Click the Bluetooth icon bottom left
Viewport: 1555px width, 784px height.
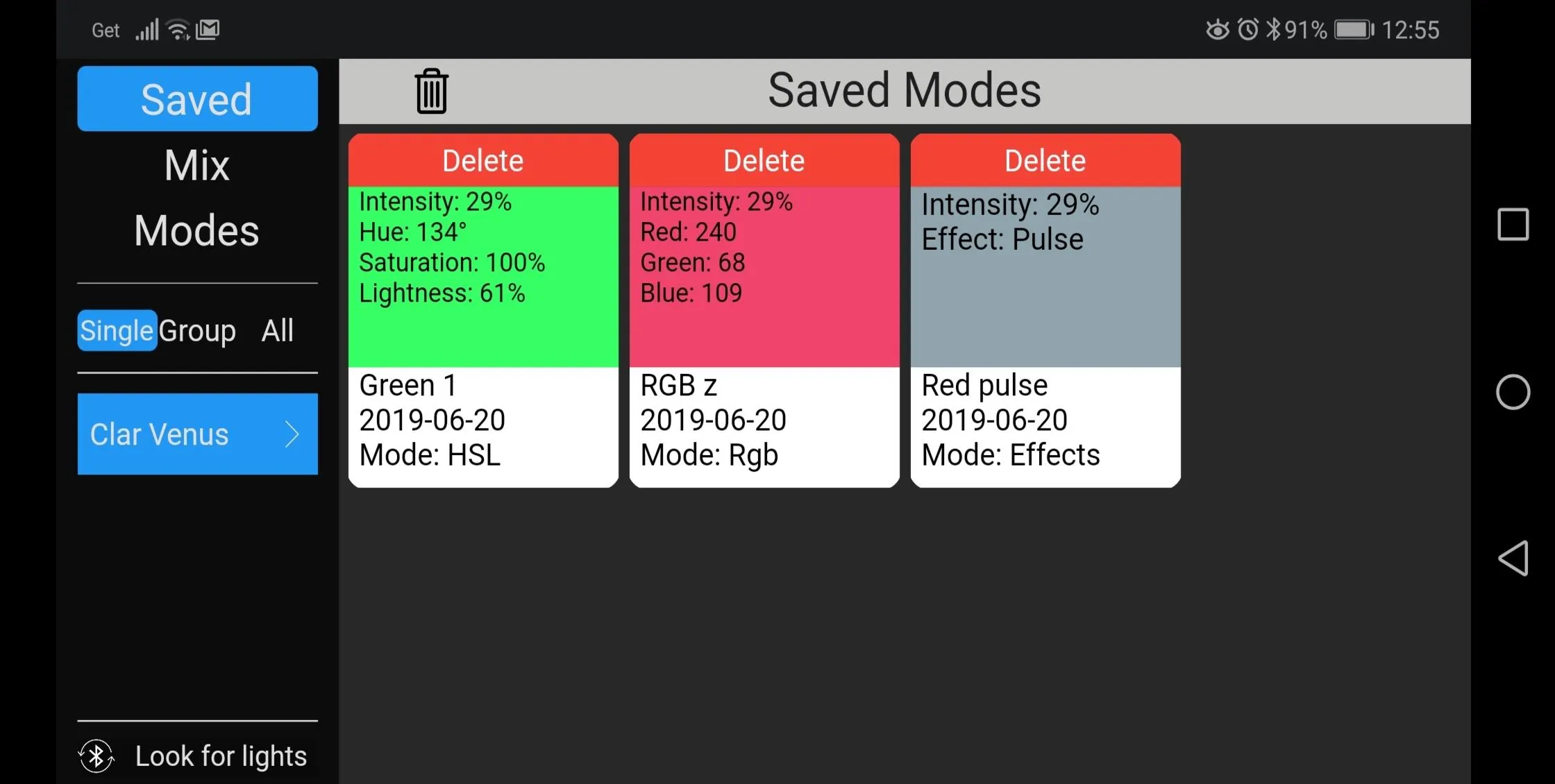coord(97,756)
